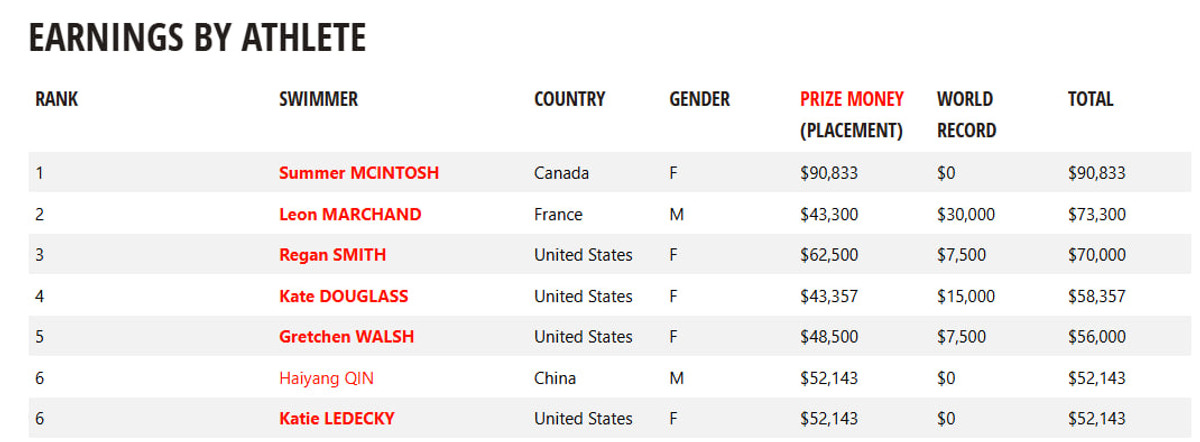Click Leon Marchand's $30,000 world record cell
Screen dimensions: 1200x442
[965, 214]
